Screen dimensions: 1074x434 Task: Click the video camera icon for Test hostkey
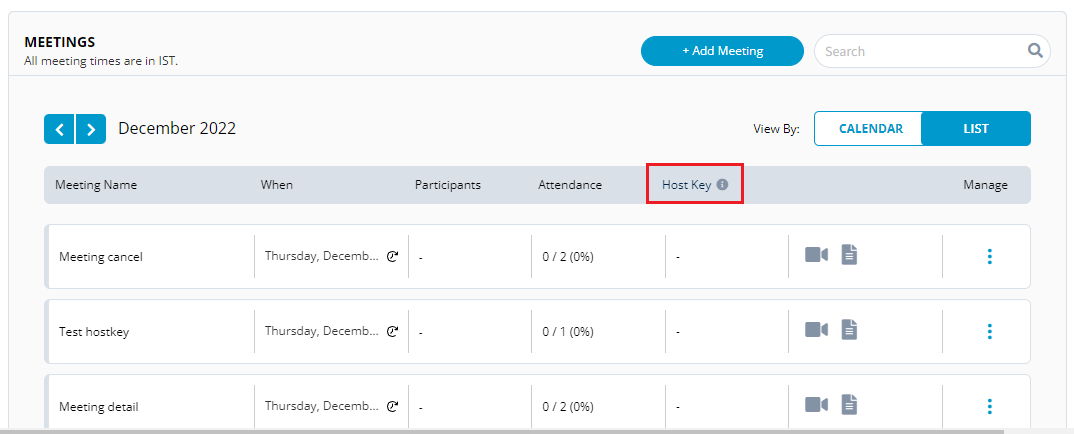pos(816,329)
